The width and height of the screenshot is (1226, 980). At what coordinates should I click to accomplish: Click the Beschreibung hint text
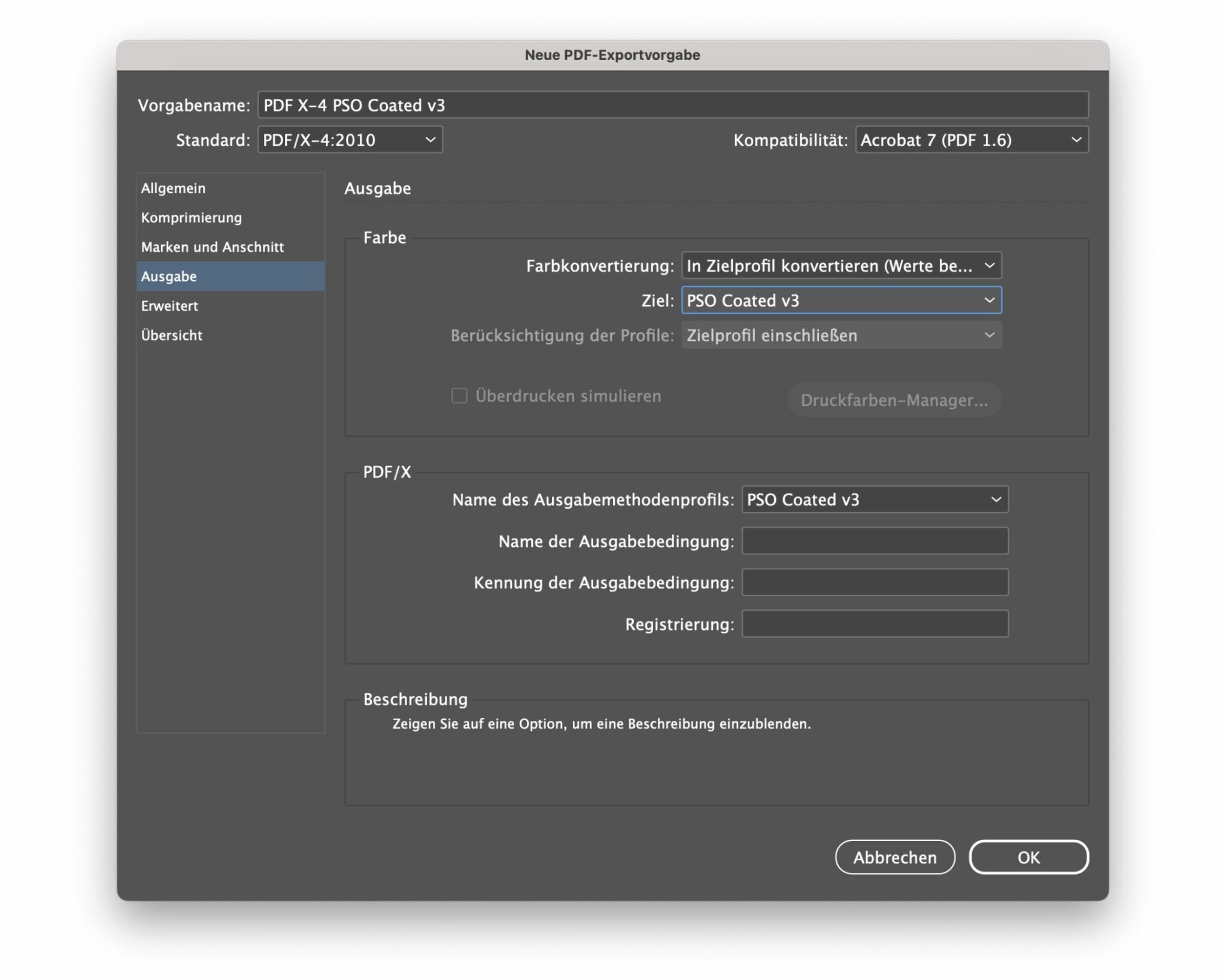pos(601,724)
